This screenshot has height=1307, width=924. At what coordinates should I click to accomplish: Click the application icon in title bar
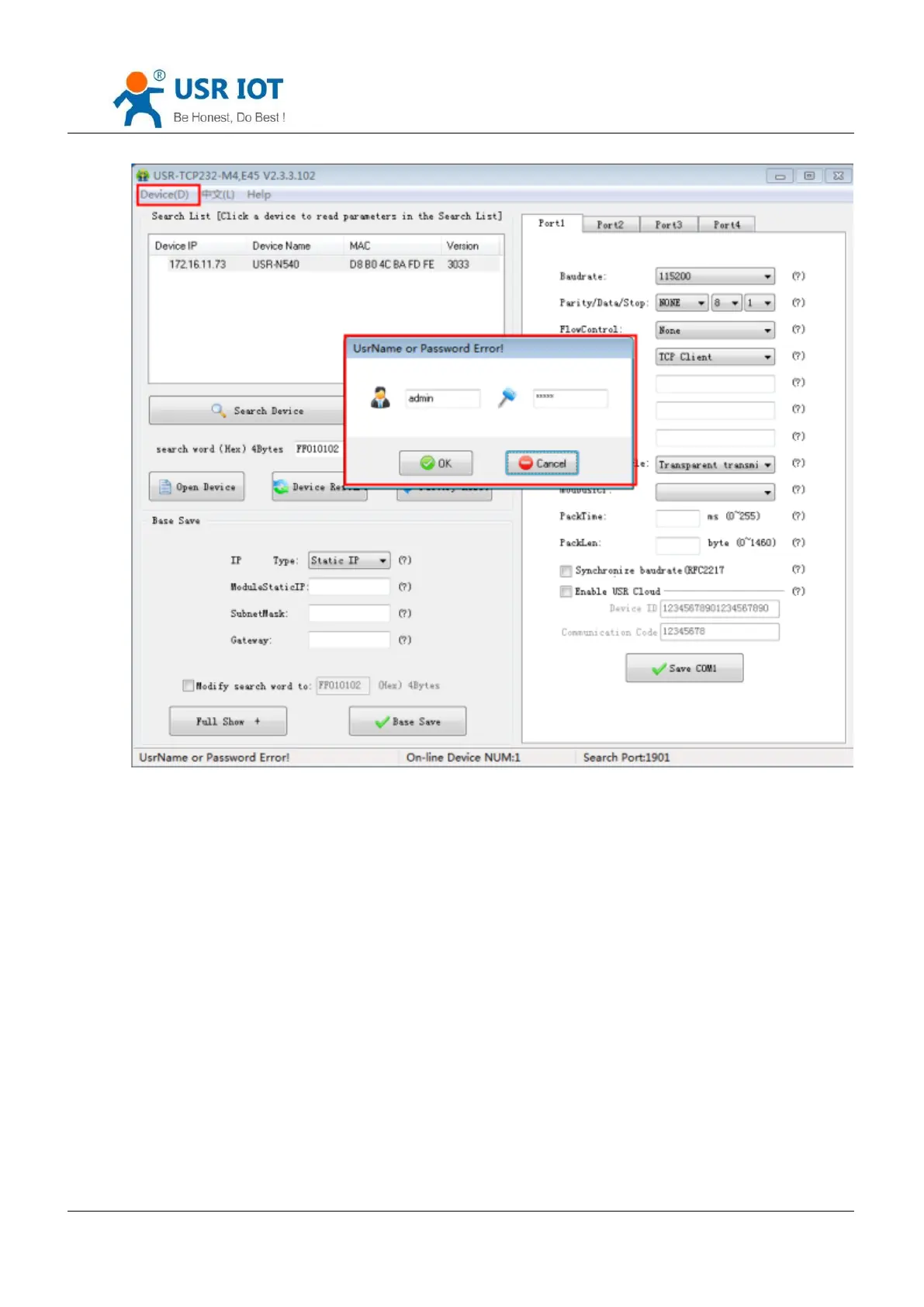point(143,176)
